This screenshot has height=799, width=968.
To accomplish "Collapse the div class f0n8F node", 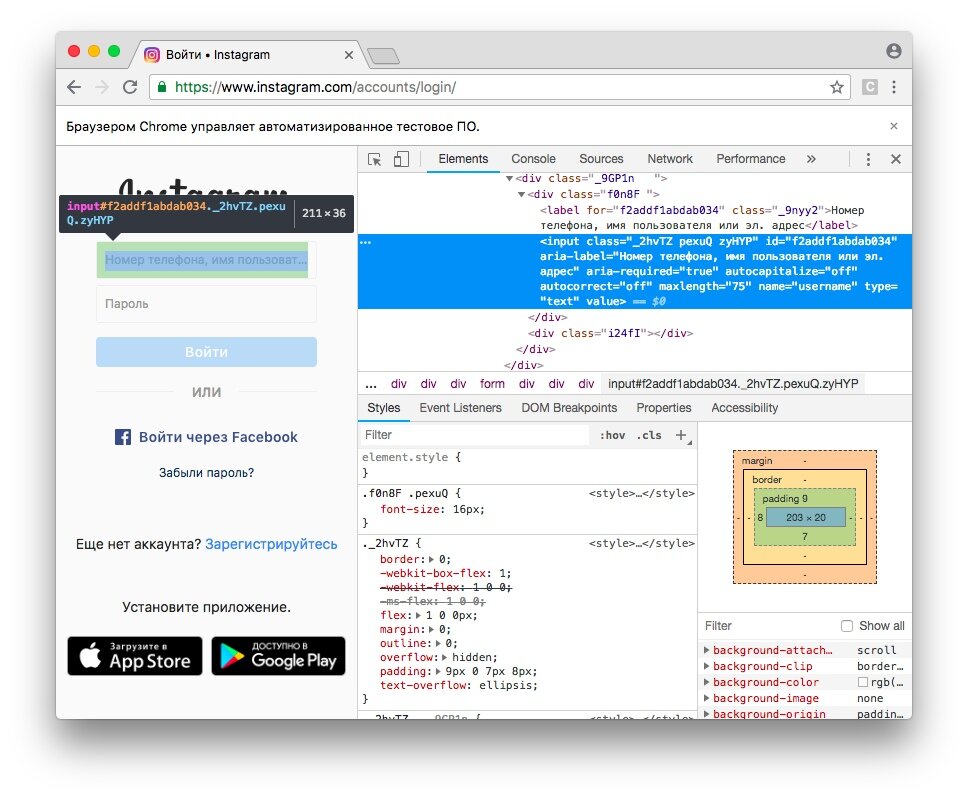I will 522,195.
